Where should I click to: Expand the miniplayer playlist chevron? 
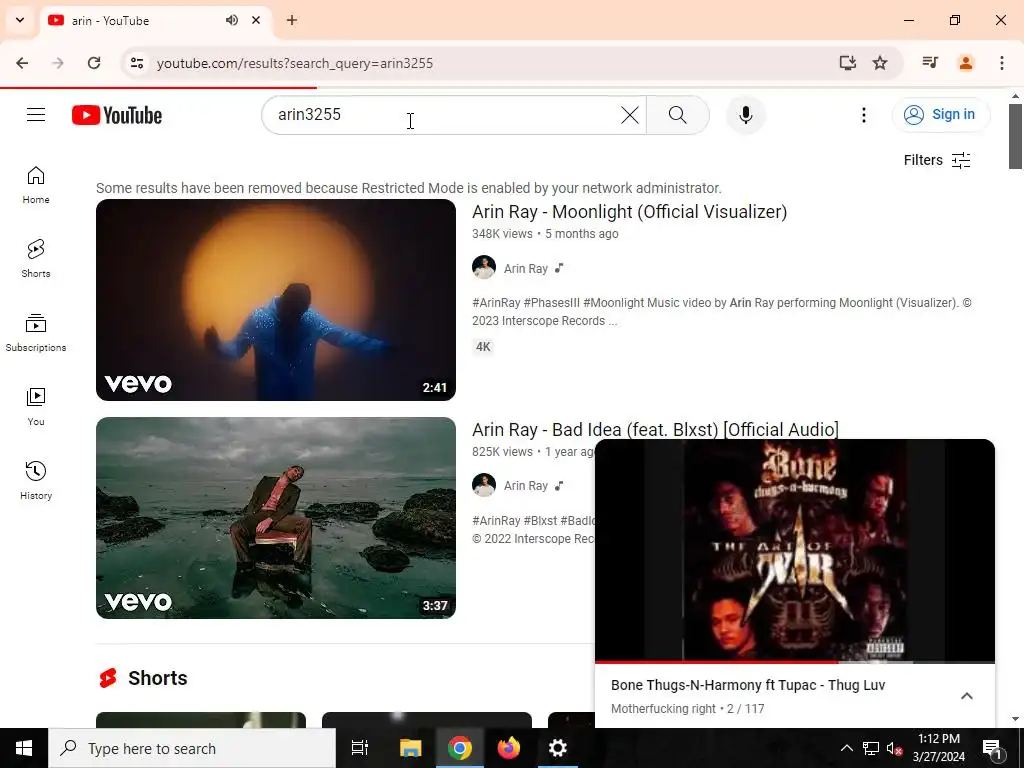tap(967, 696)
